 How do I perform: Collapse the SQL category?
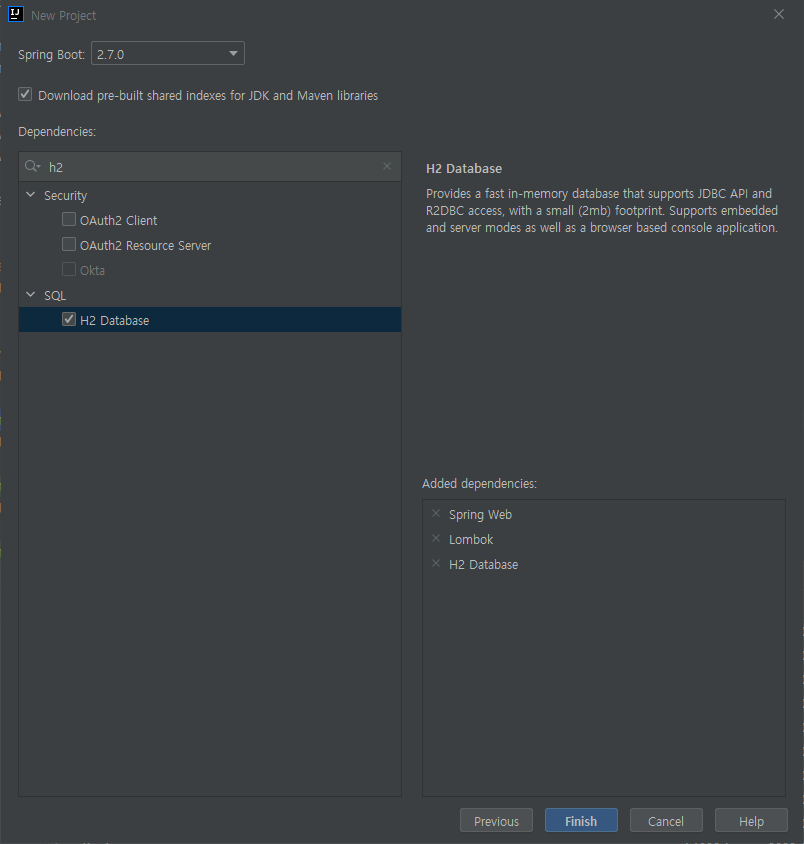point(31,295)
